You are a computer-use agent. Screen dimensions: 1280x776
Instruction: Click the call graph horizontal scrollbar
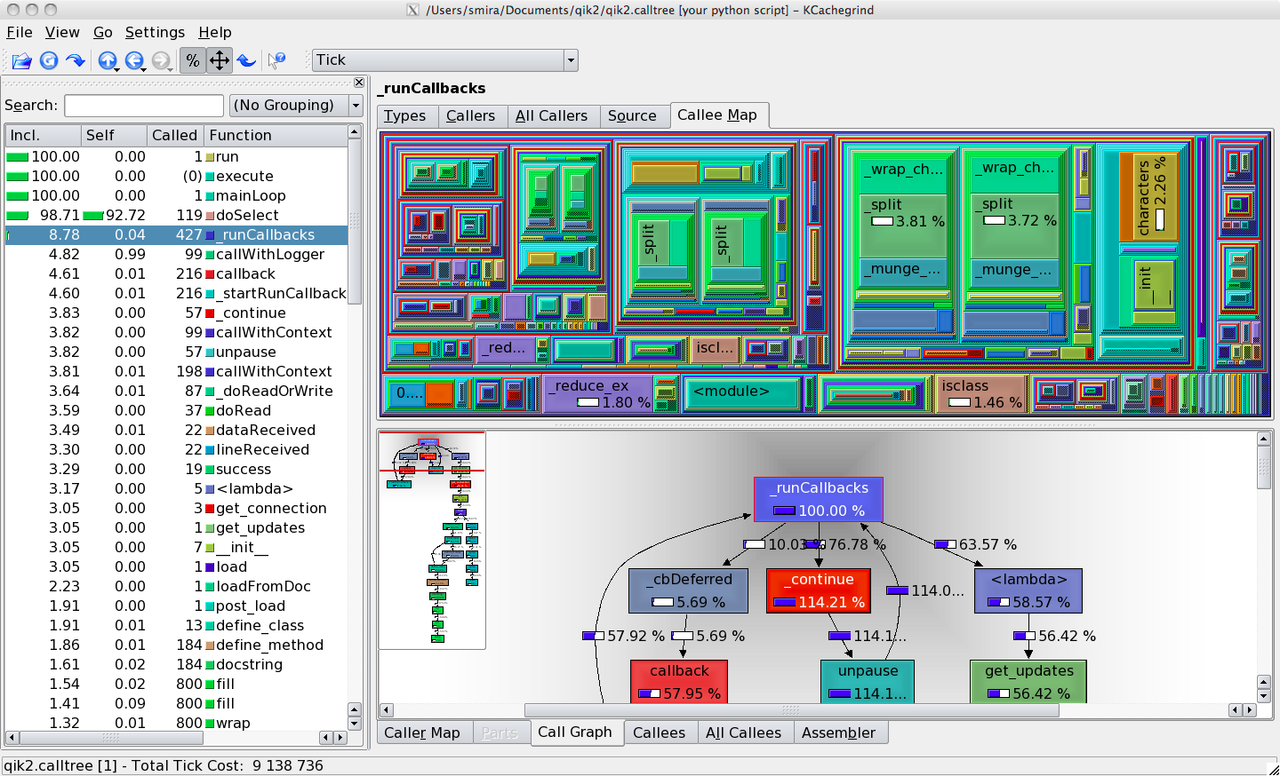pos(792,710)
